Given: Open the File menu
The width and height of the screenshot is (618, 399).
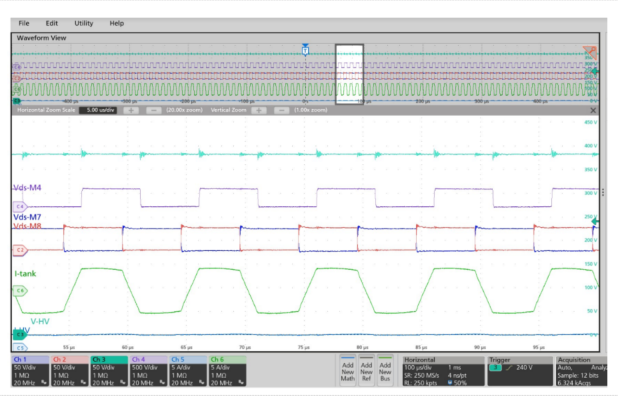Looking at the screenshot, I should [24, 23].
